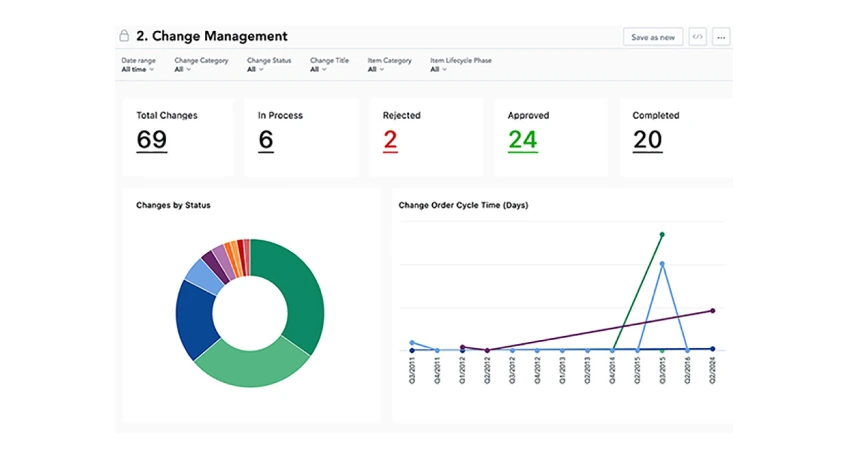Click the Q3/2015 axis label
This screenshot has width=847, height=460.
point(662,371)
